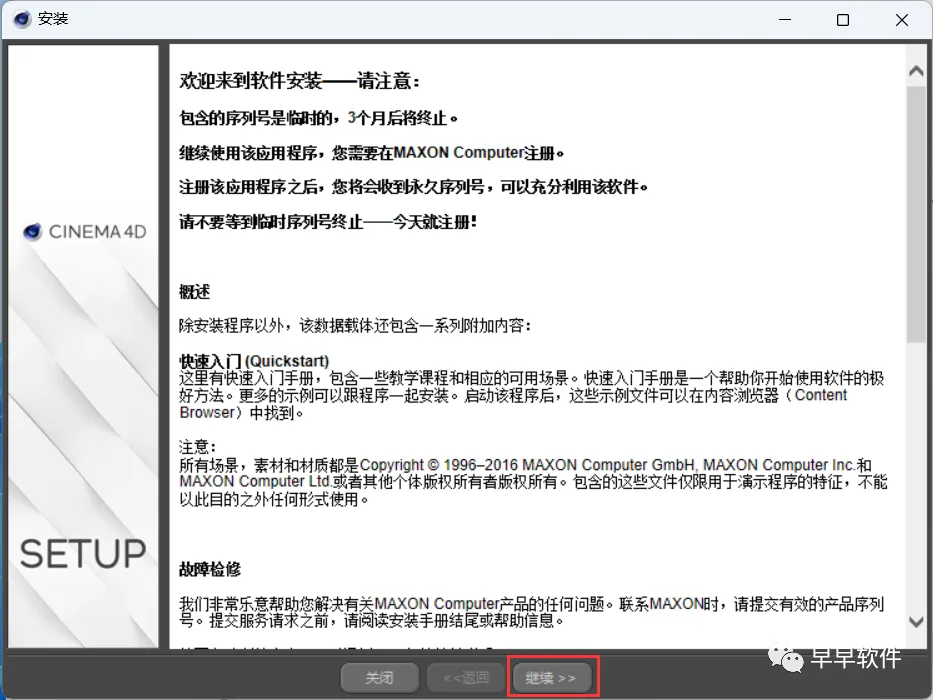Click the 概述 section heading
The width and height of the screenshot is (933, 700).
pyautogui.click(x=195, y=292)
